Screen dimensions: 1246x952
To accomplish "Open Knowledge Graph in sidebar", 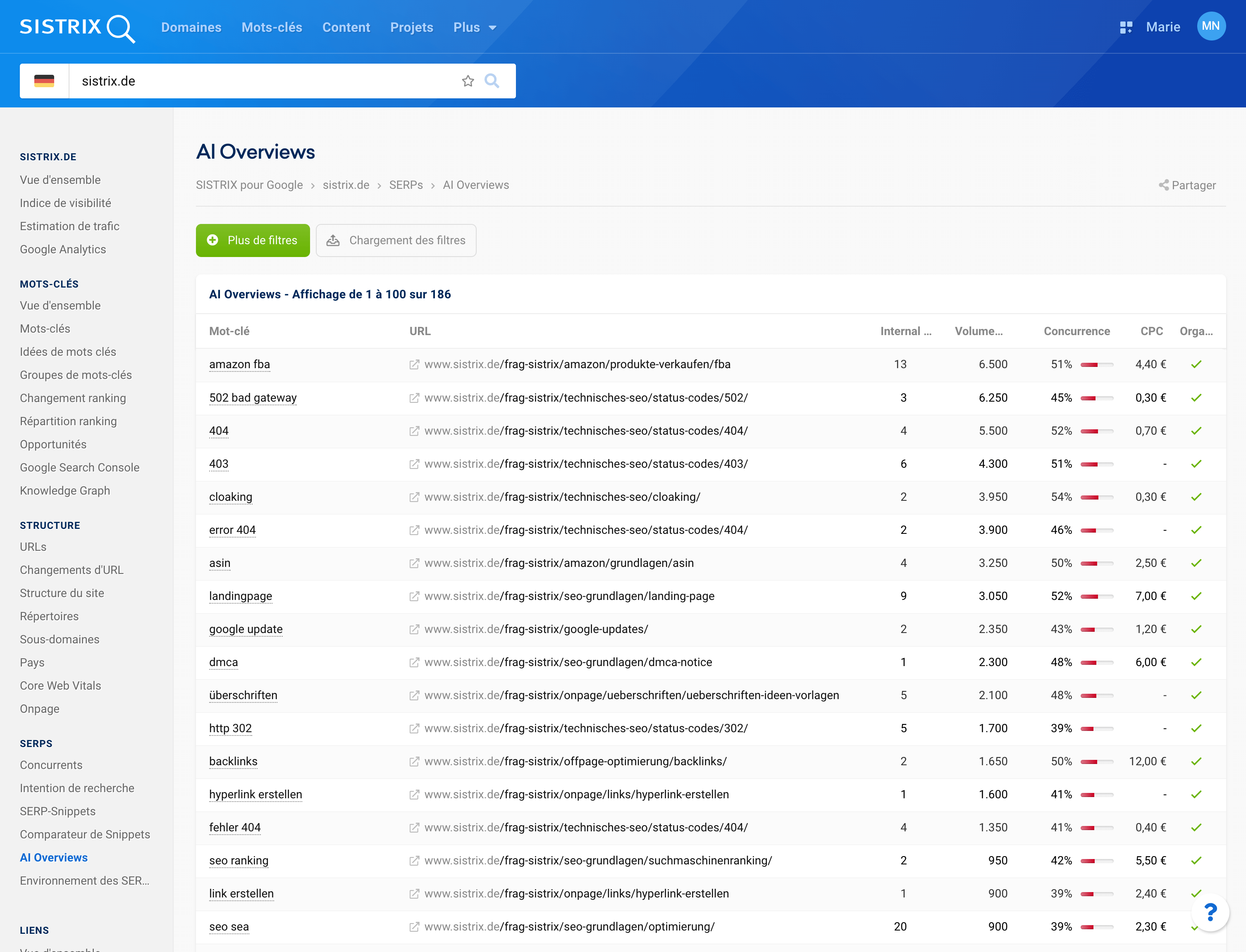I will [65, 491].
